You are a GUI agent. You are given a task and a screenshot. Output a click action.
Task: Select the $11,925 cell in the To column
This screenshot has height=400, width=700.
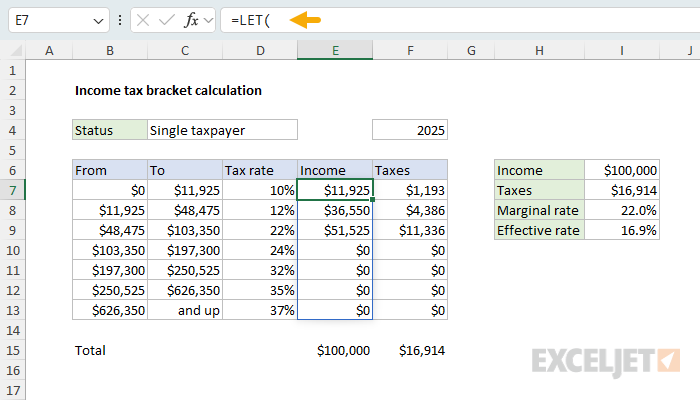coord(185,190)
